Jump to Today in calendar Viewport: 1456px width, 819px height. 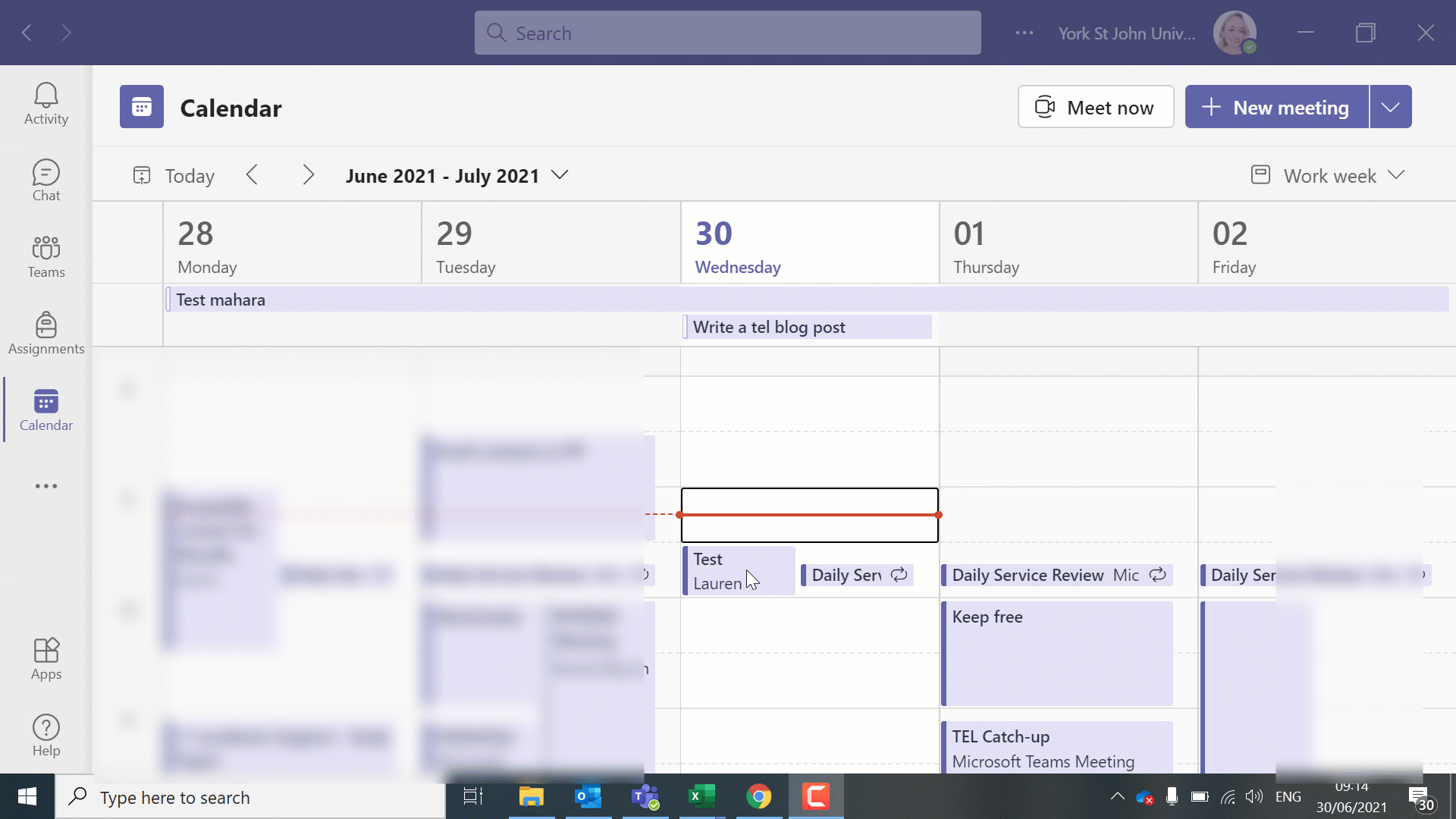tap(174, 176)
